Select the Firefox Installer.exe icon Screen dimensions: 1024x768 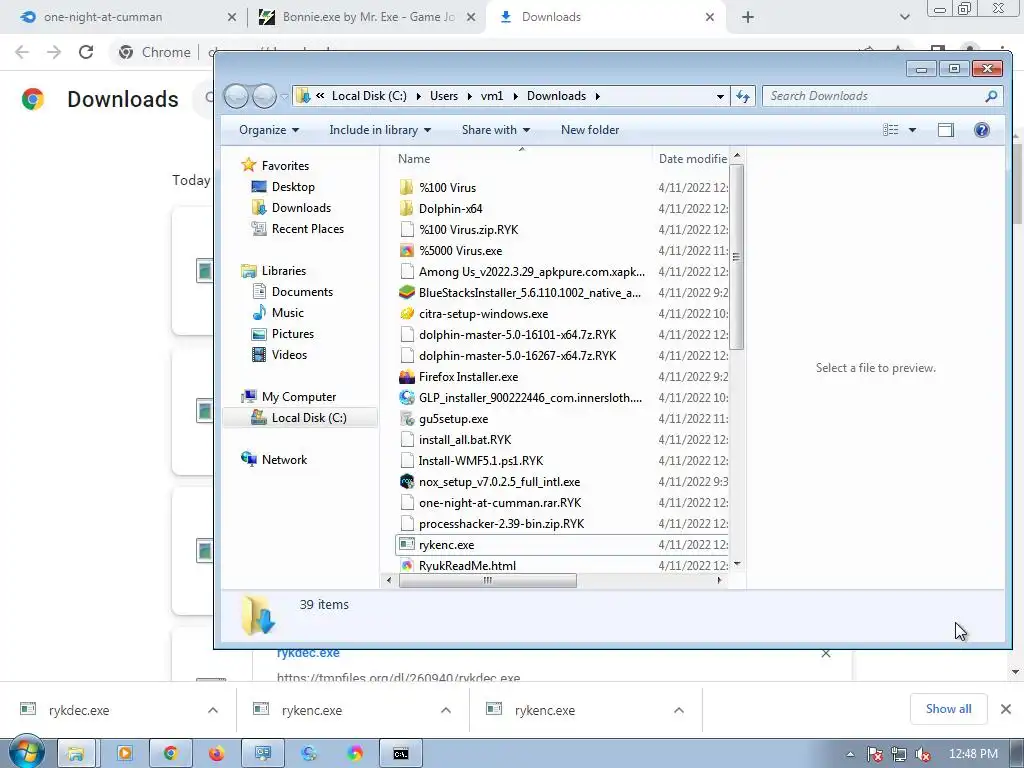(406, 377)
